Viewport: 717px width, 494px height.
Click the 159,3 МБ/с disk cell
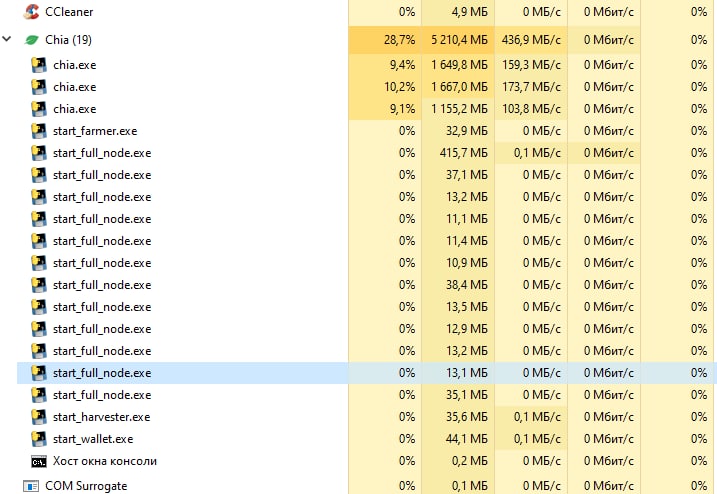point(531,65)
